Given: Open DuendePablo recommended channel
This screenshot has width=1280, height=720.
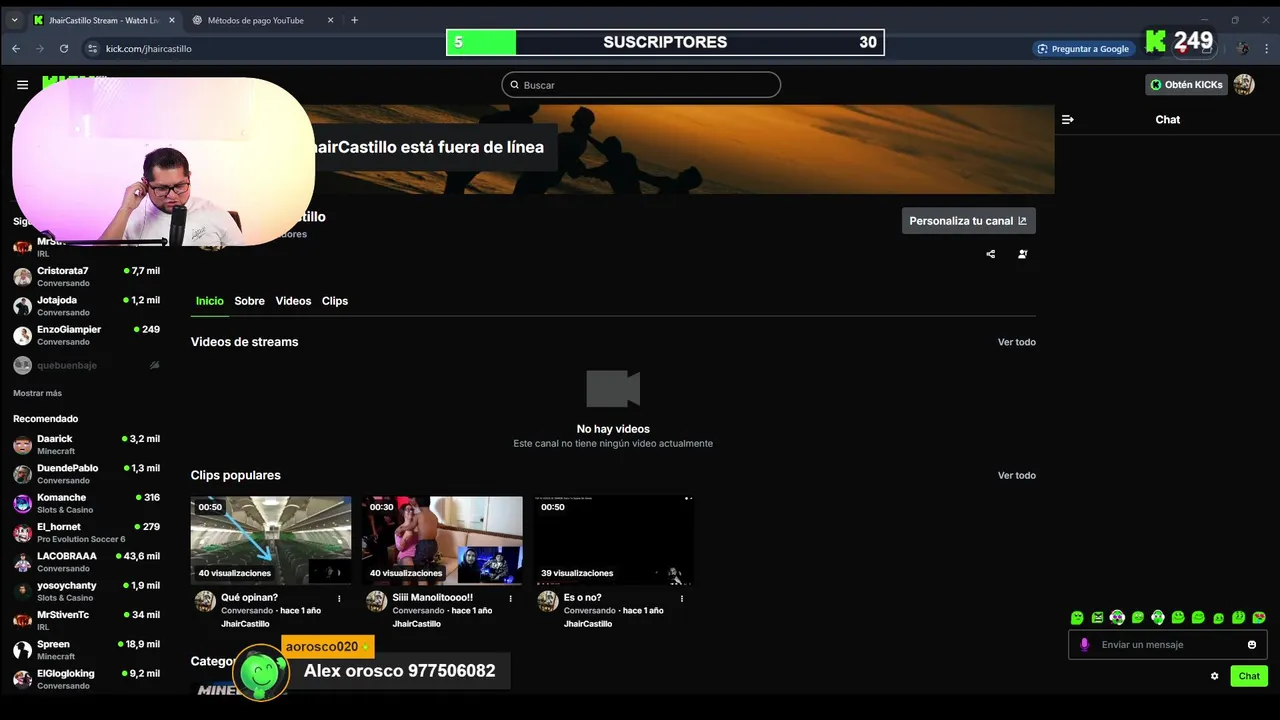Looking at the screenshot, I should click(87, 474).
